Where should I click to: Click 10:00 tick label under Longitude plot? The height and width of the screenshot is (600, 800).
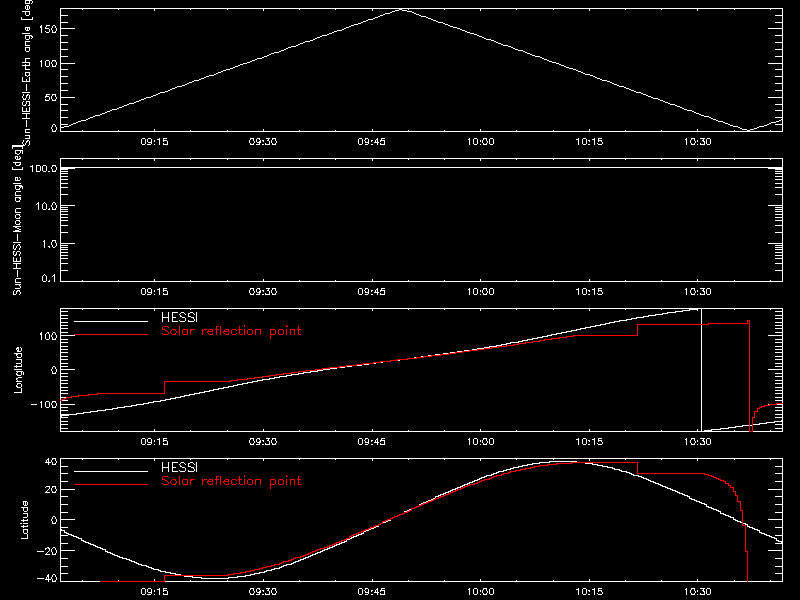pos(481,442)
